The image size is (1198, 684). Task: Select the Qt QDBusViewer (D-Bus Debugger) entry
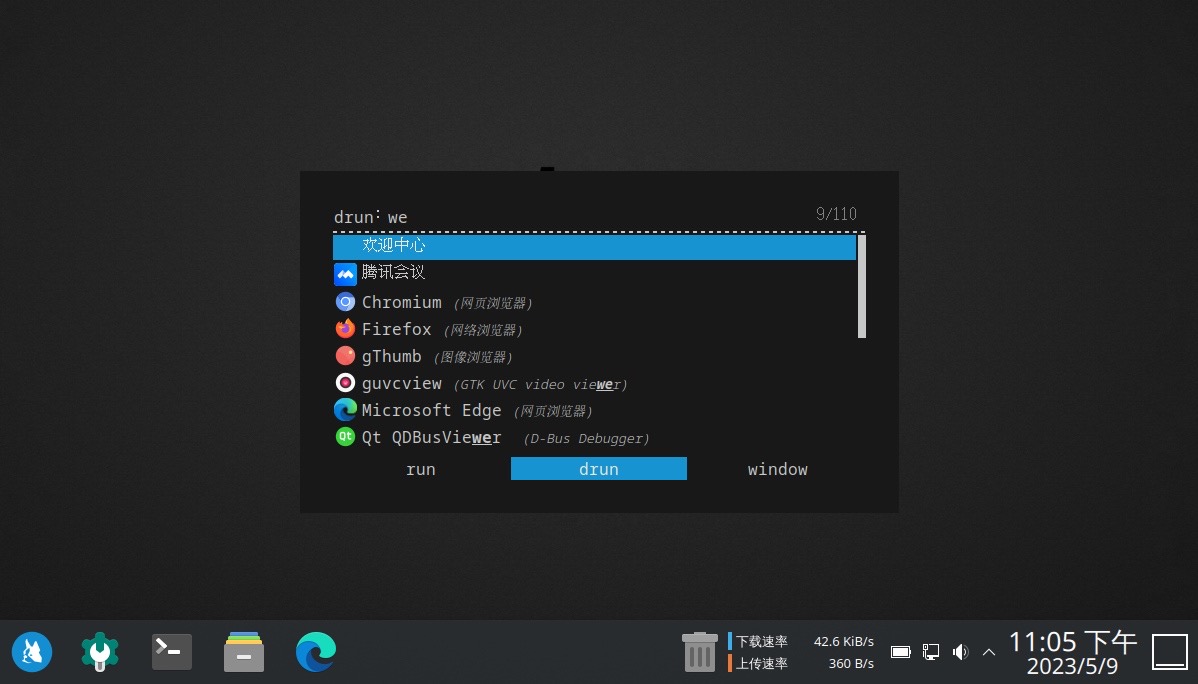506,438
